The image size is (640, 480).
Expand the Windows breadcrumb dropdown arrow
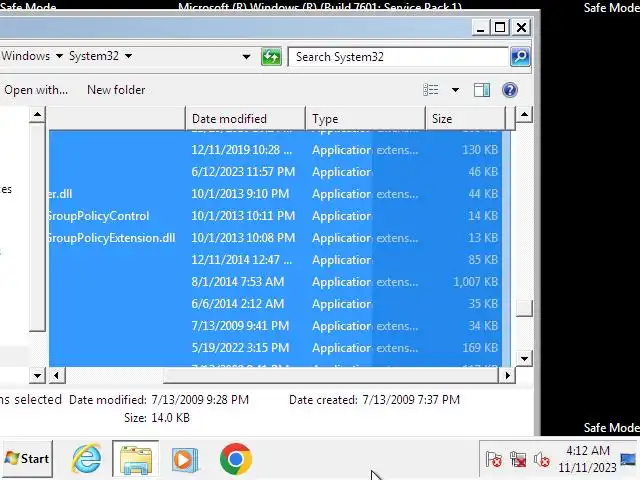59,56
